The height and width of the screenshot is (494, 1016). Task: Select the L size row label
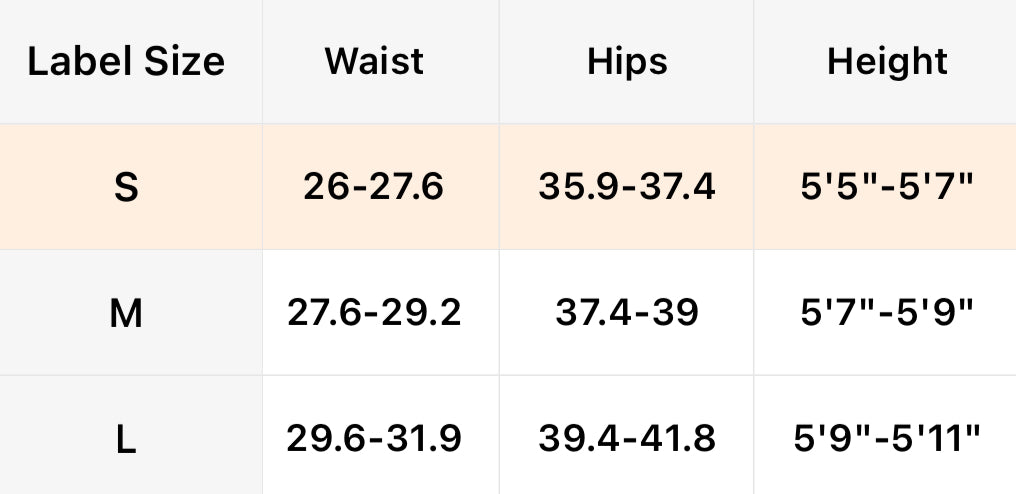(126, 438)
